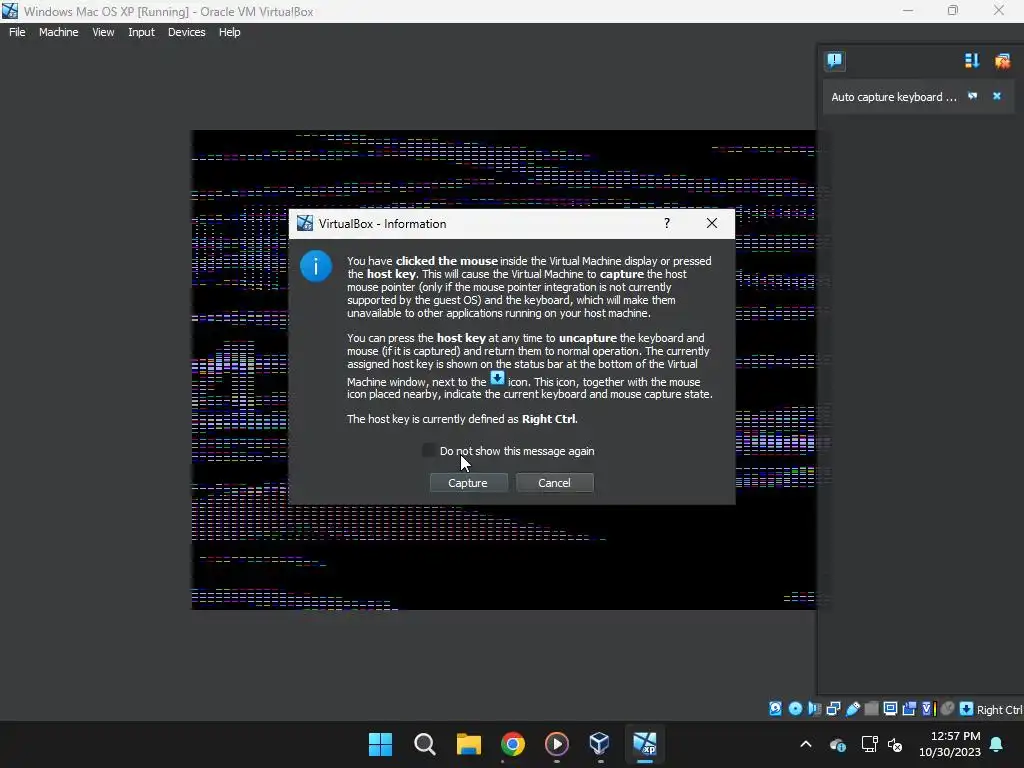The height and width of the screenshot is (768, 1024).
Task: Open the Windows notifications bell
Action: 997,744
